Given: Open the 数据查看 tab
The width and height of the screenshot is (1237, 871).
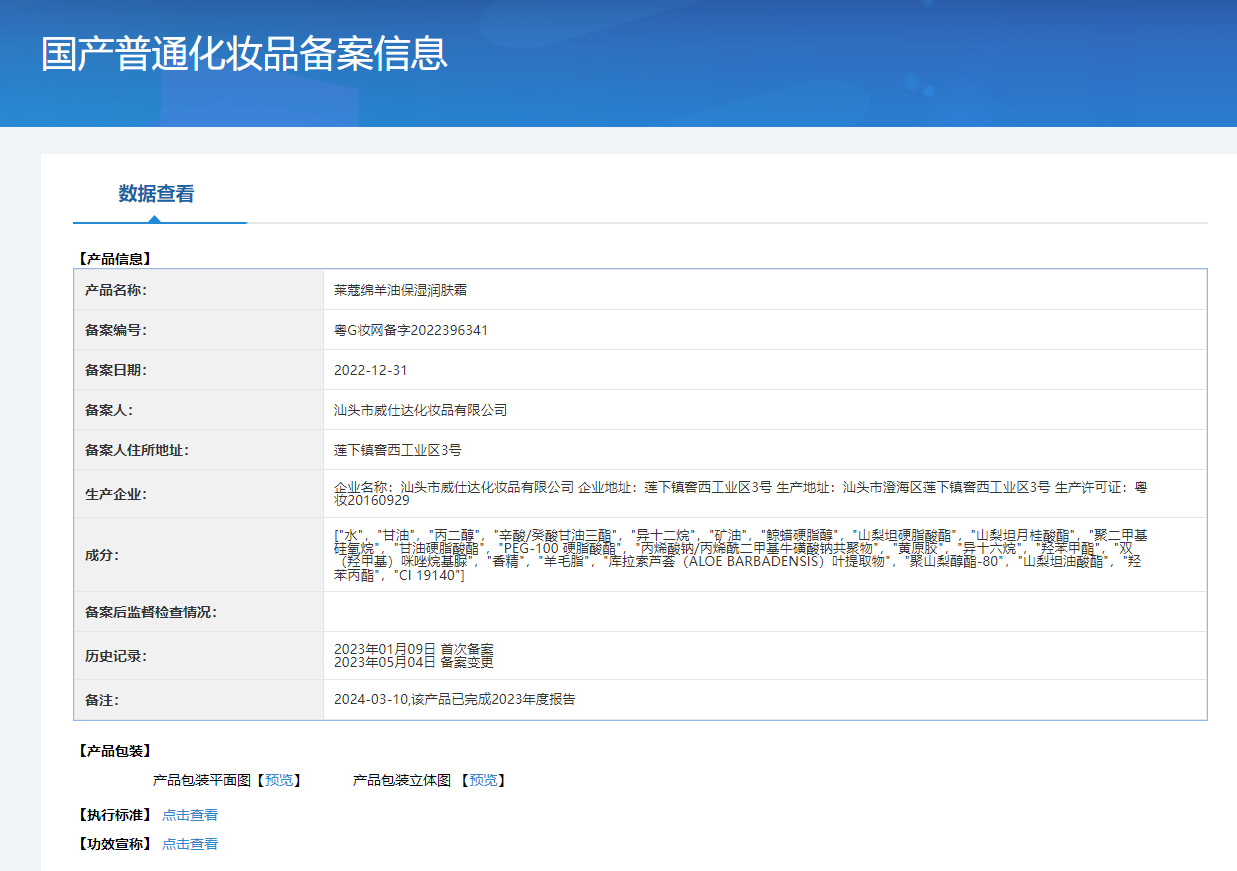Looking at the screenshot, I should (x=156, y=194).
